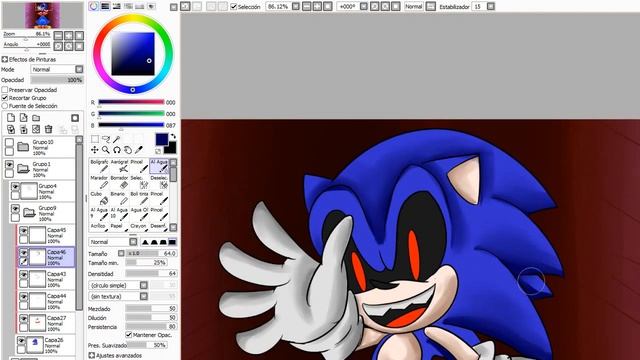Viewport: 640px width, 360px height.
Task: Select the flattest brush edge shape
Action: [172, 242]
